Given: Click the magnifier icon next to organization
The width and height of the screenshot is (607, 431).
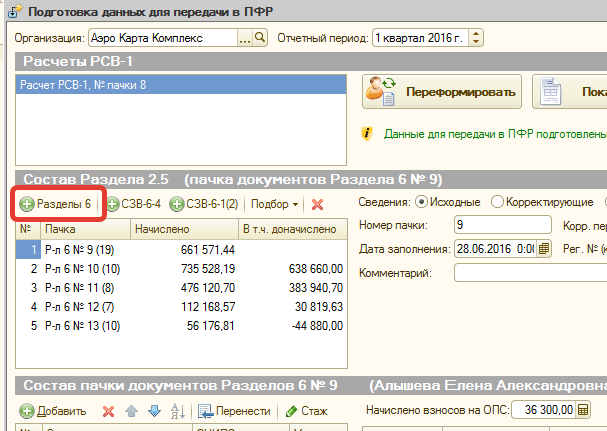Looking at the screenshot, I should (x=260, y=38).
